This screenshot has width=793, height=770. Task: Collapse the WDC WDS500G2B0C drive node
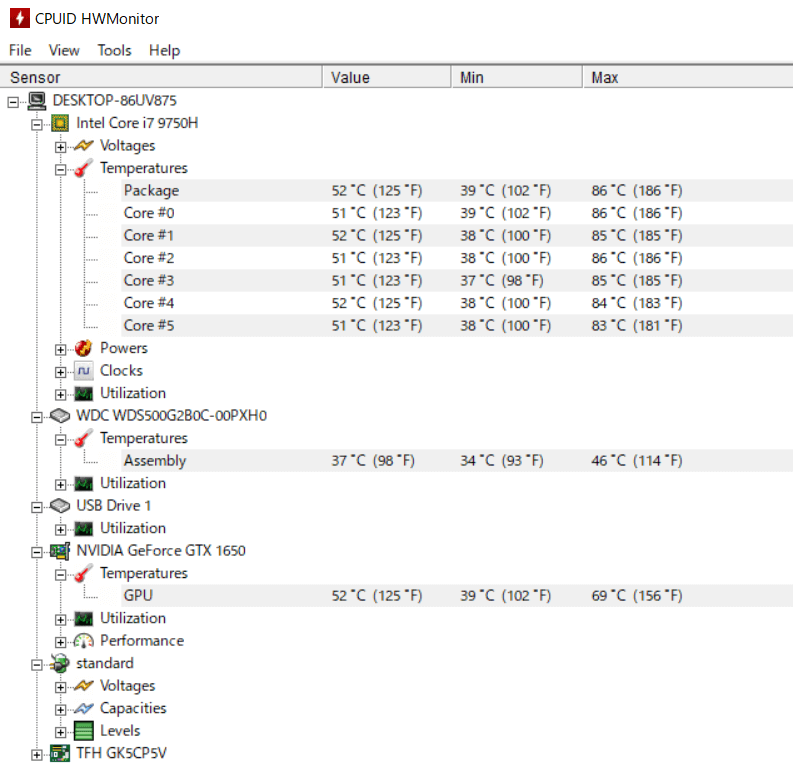point(36,417)
